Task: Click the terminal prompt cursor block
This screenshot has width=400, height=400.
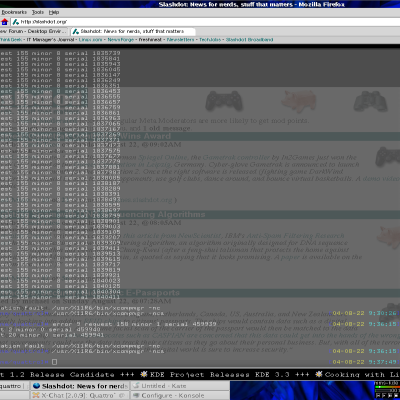Action: point(55,362)
